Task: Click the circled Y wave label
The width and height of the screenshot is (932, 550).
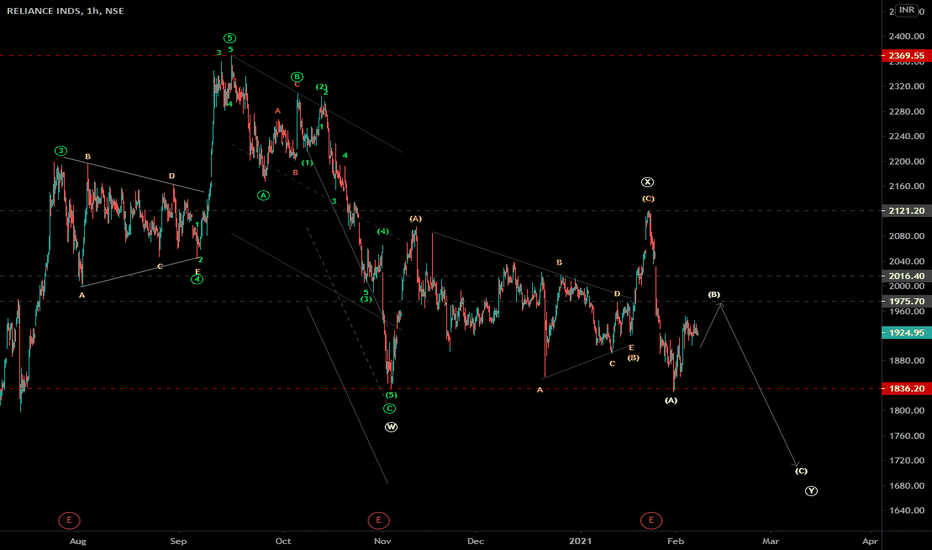Action: (x=811, y=491)
